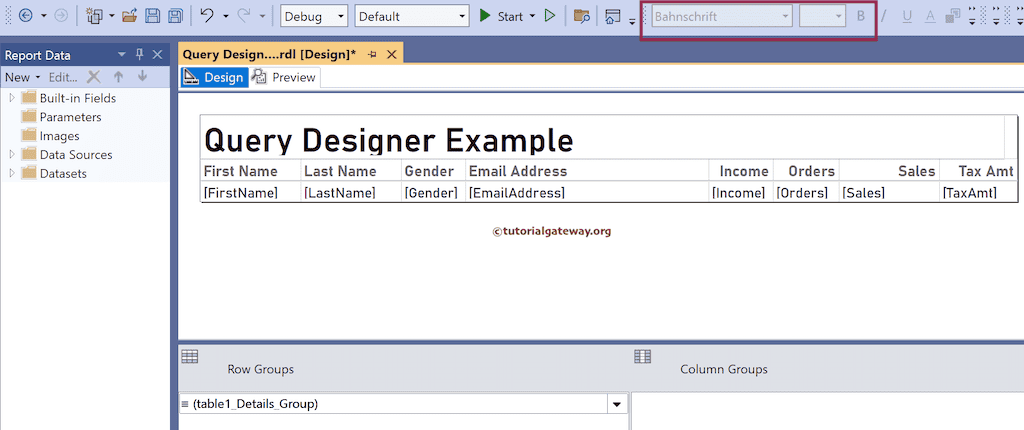This screenshot has height=430, width=1024.
Task: Open the font size combo box
Action: click(x=823, y=16)
